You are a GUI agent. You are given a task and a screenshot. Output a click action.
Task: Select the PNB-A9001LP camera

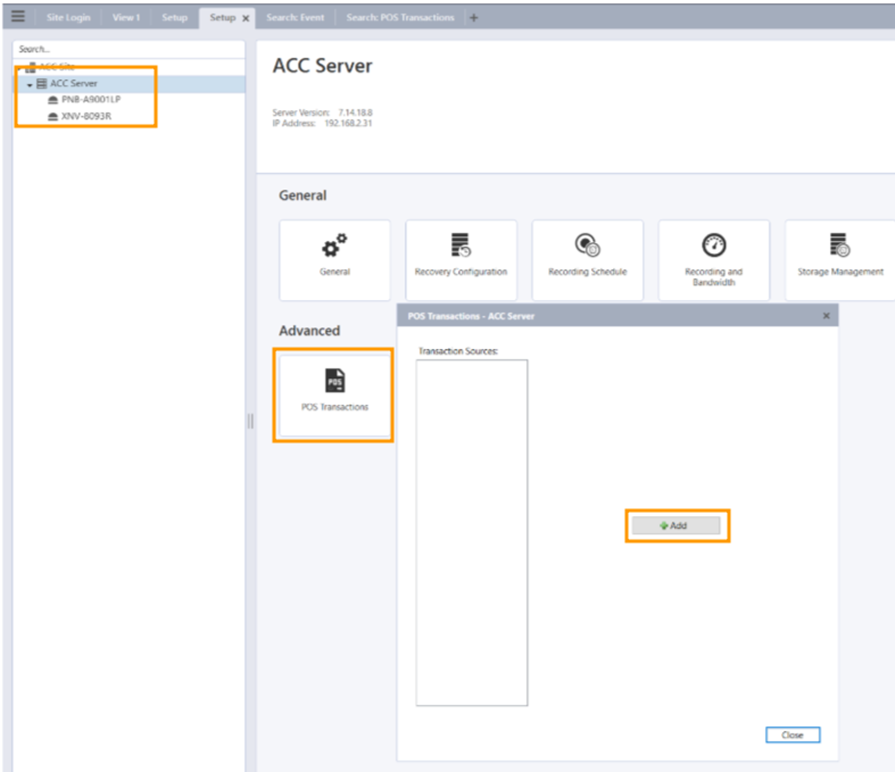[91, 100]
